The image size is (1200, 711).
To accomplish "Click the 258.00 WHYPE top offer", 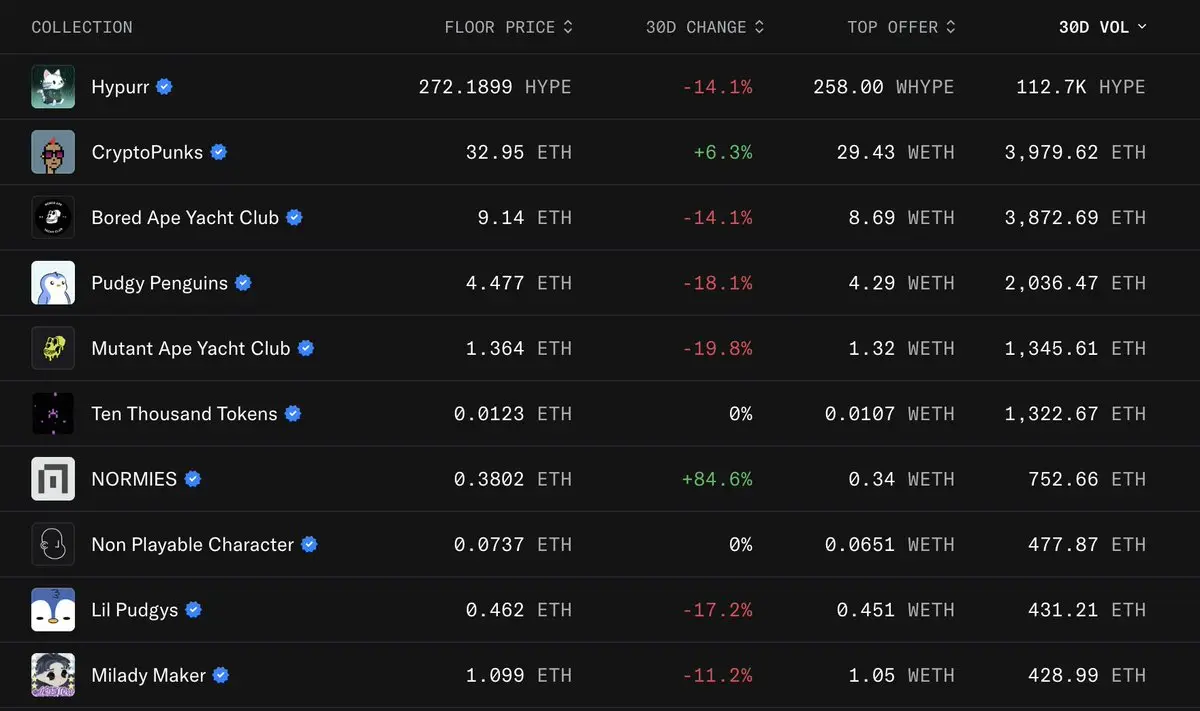I will click(884, 87).
